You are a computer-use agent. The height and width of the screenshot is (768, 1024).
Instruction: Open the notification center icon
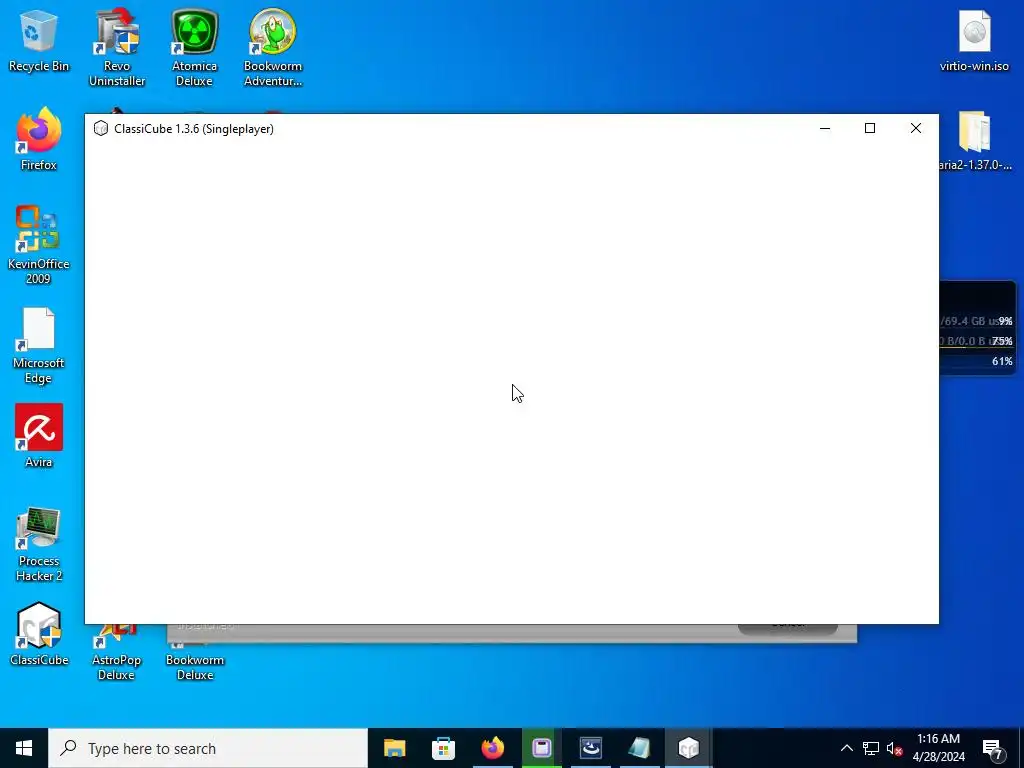(993, 748)
